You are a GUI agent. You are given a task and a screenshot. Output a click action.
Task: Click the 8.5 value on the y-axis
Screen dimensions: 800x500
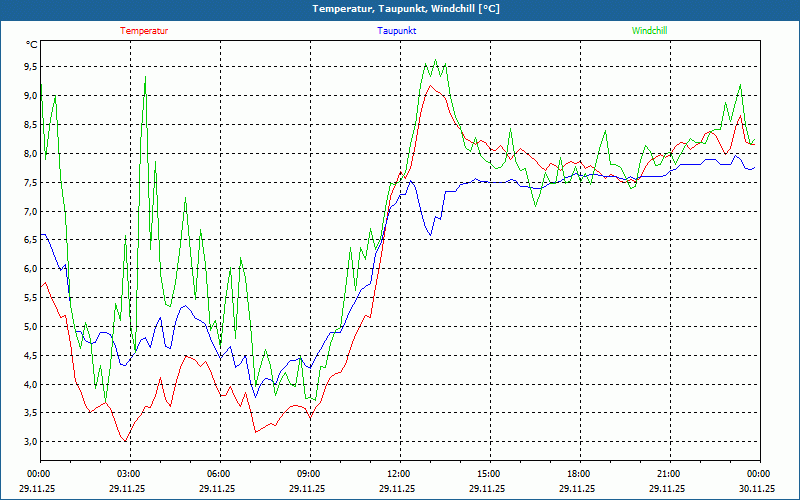[x=30, y=126]
